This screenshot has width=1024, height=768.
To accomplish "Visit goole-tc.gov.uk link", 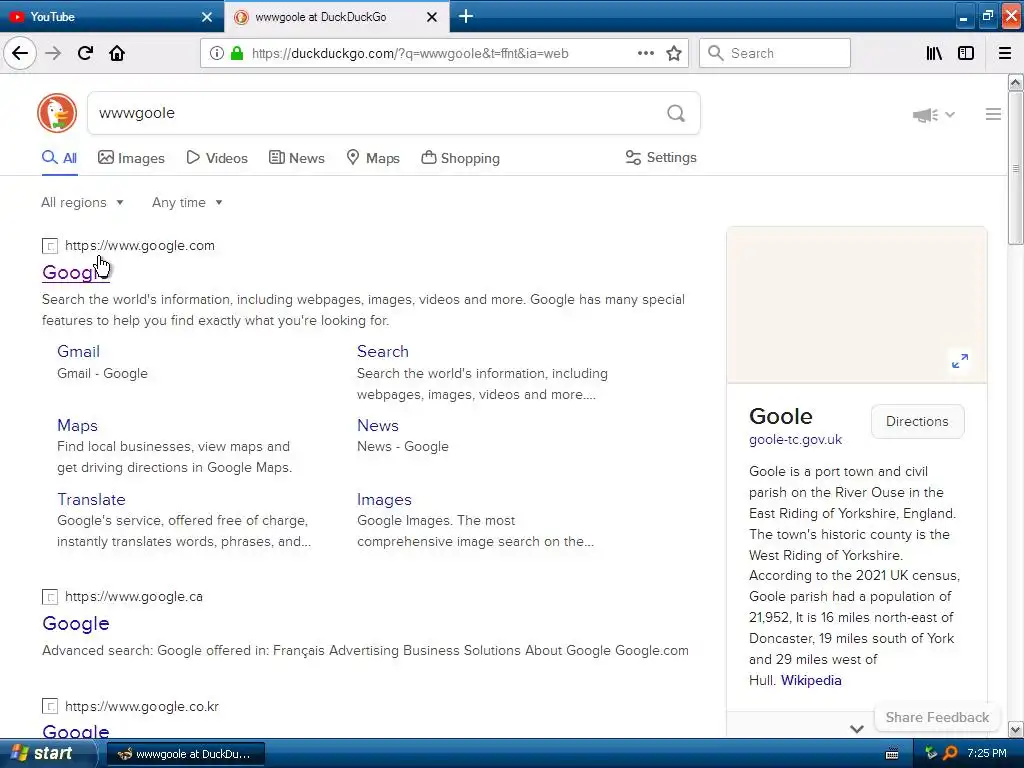I will coord(795,440).
